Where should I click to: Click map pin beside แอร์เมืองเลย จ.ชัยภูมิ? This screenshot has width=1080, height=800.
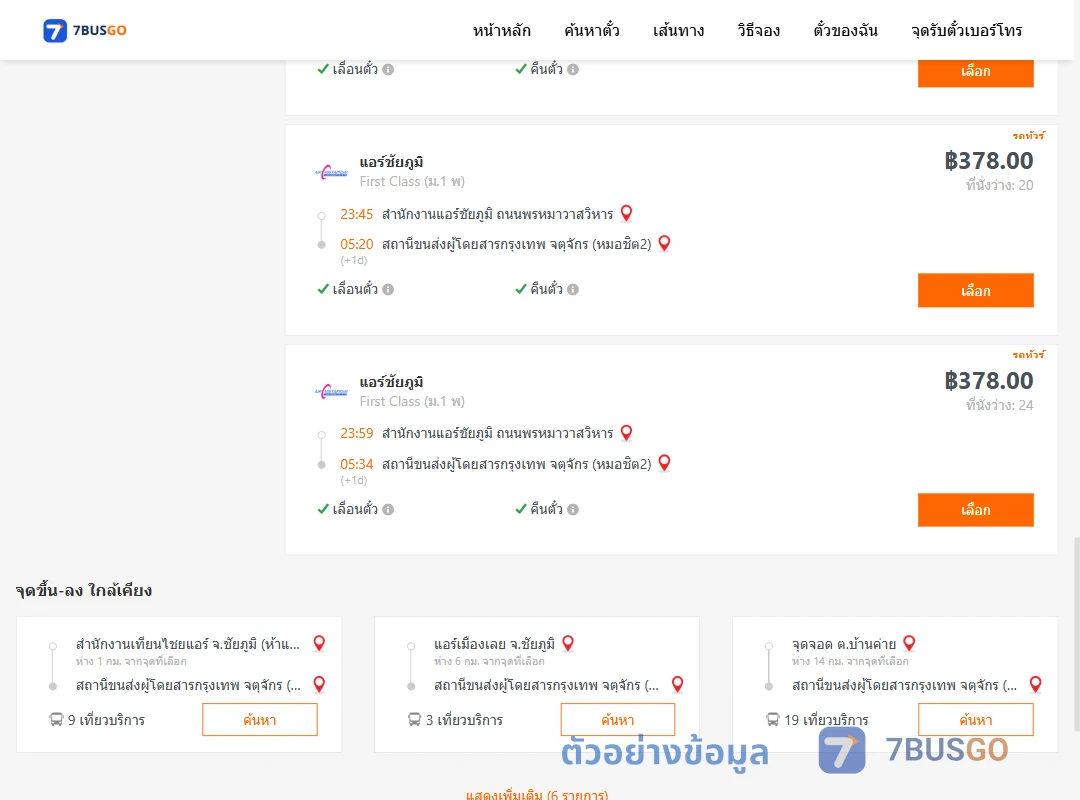coord(568,644)
